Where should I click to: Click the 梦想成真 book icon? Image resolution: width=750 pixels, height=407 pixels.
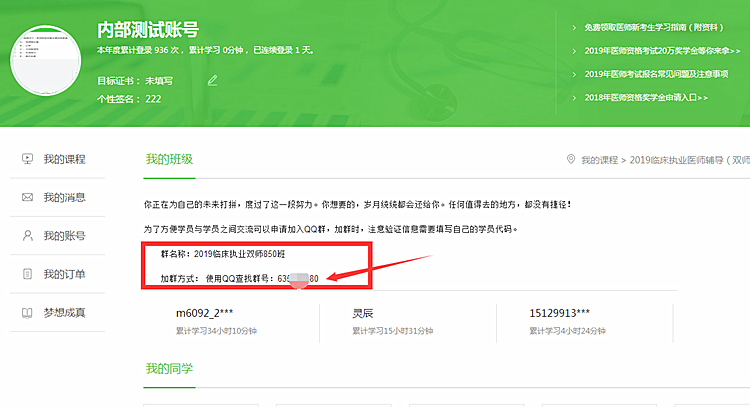tap(27, 313)
